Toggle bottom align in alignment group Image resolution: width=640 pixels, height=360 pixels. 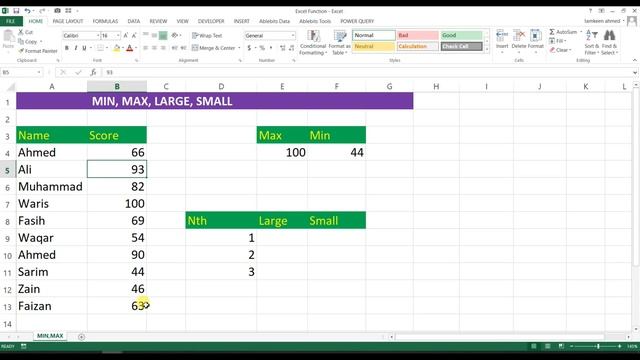point(163,36)
